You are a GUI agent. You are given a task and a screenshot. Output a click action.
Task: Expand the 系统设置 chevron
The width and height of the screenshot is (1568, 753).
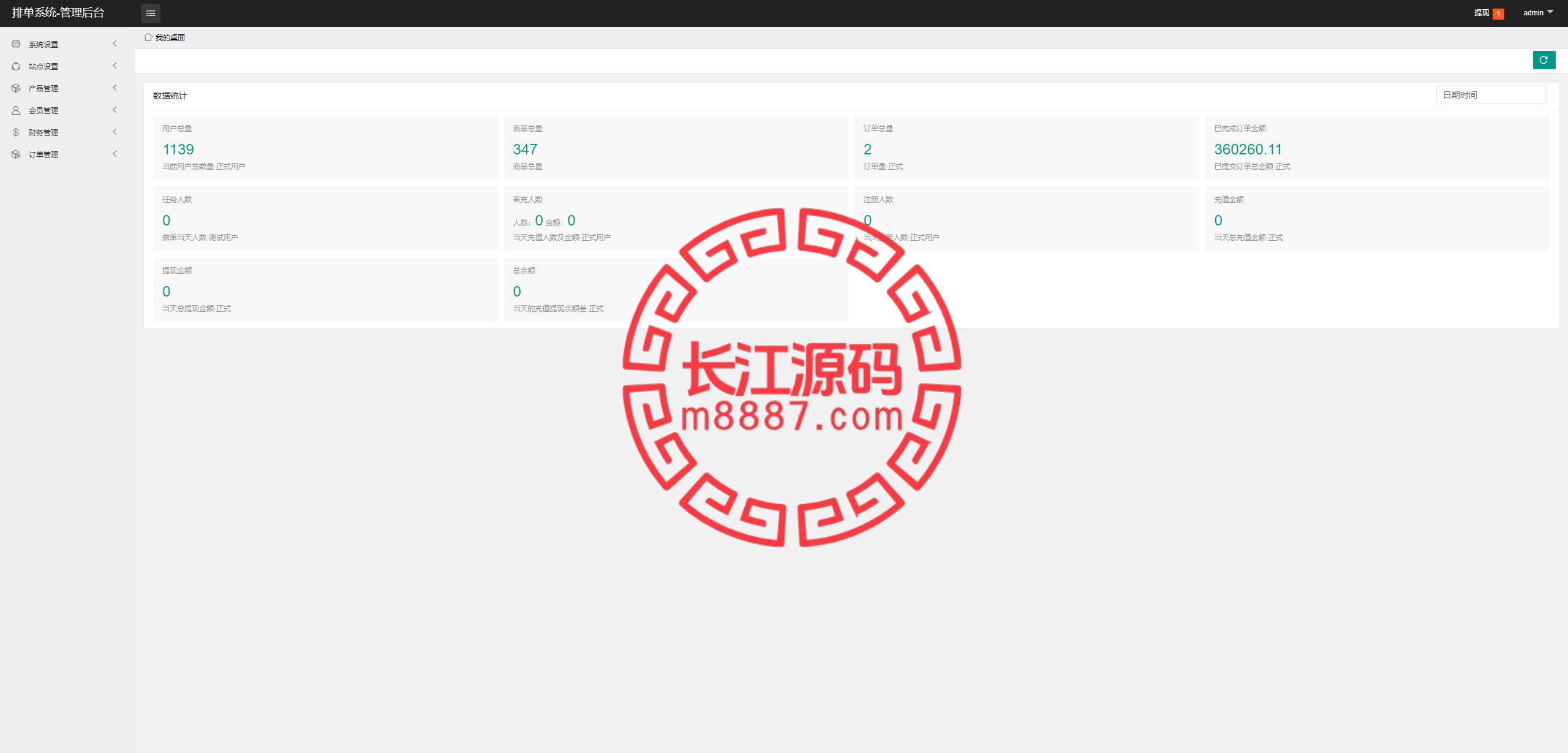click(115, 44)
